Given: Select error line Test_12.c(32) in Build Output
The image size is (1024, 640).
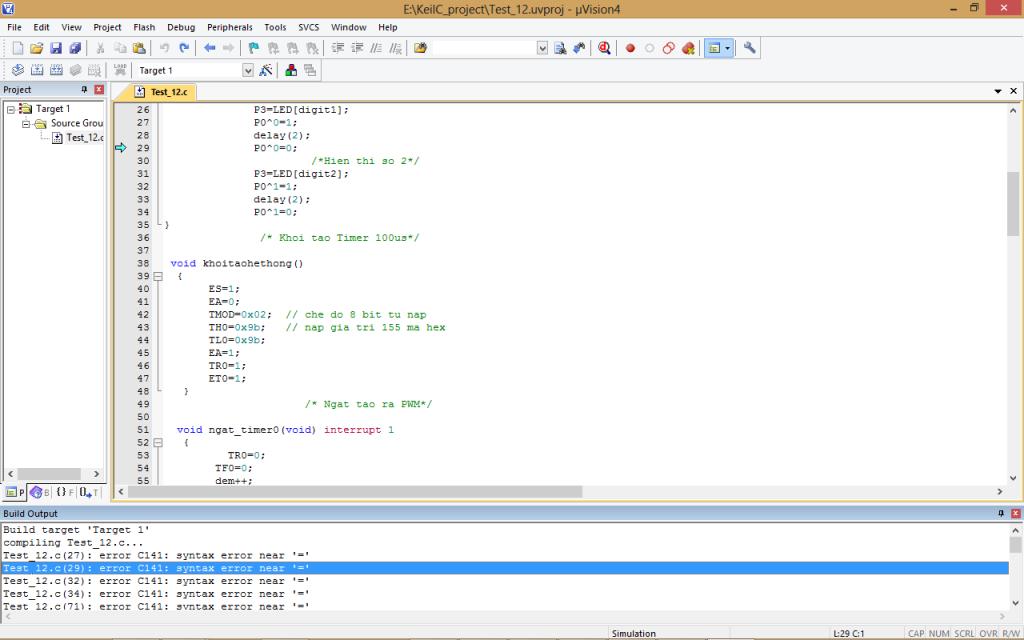Looking at the screenshot, I should (x=156, y=581).
